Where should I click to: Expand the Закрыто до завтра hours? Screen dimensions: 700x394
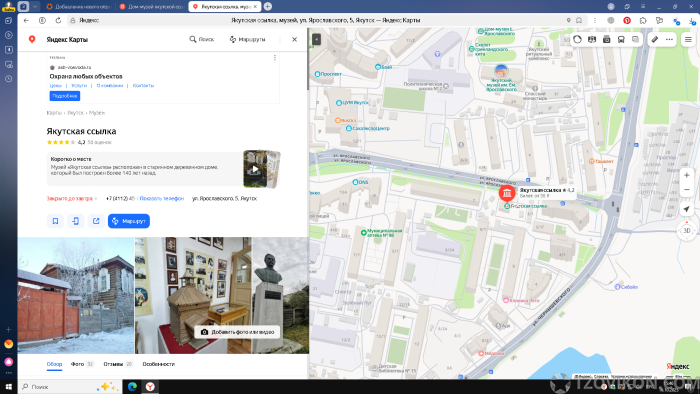tap(72, 199)
